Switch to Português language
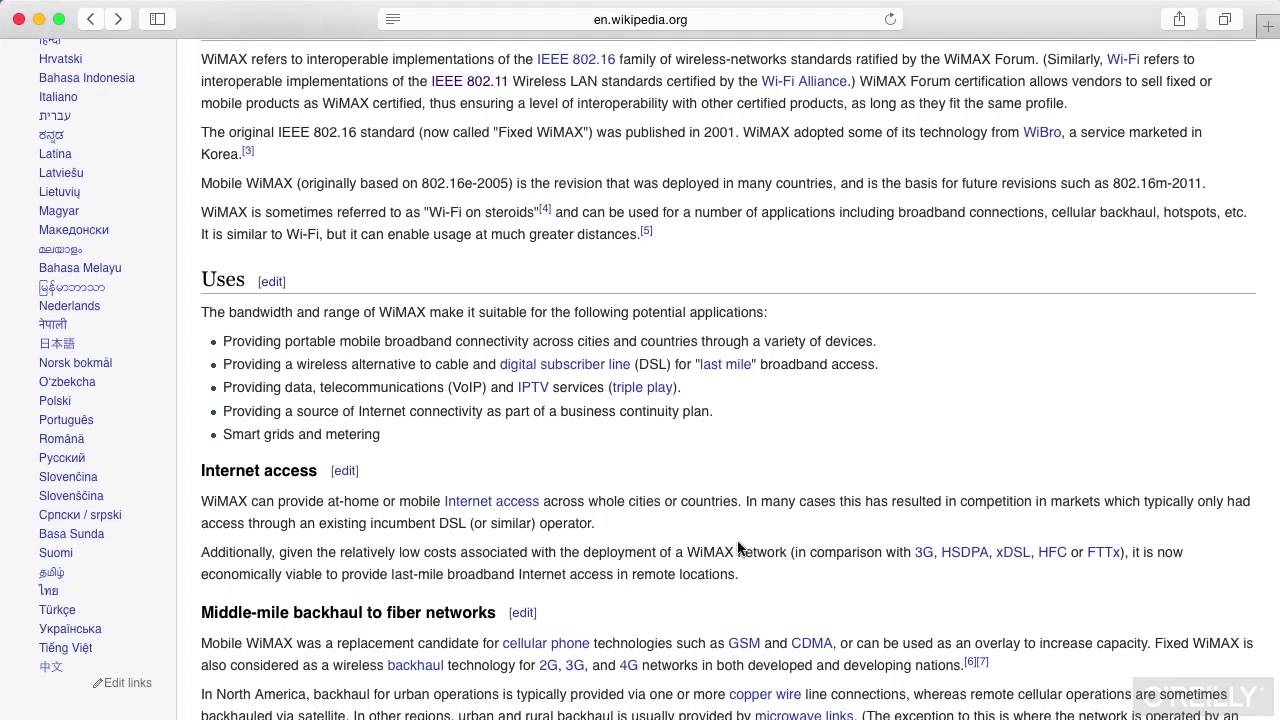Screen dimensions: 1280x720 tap(66, 420)
